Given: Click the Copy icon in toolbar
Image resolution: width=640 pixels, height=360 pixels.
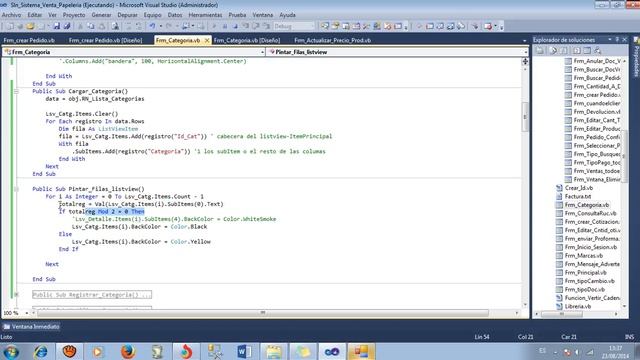Looking at the screenshot, I should coord(91,26).
